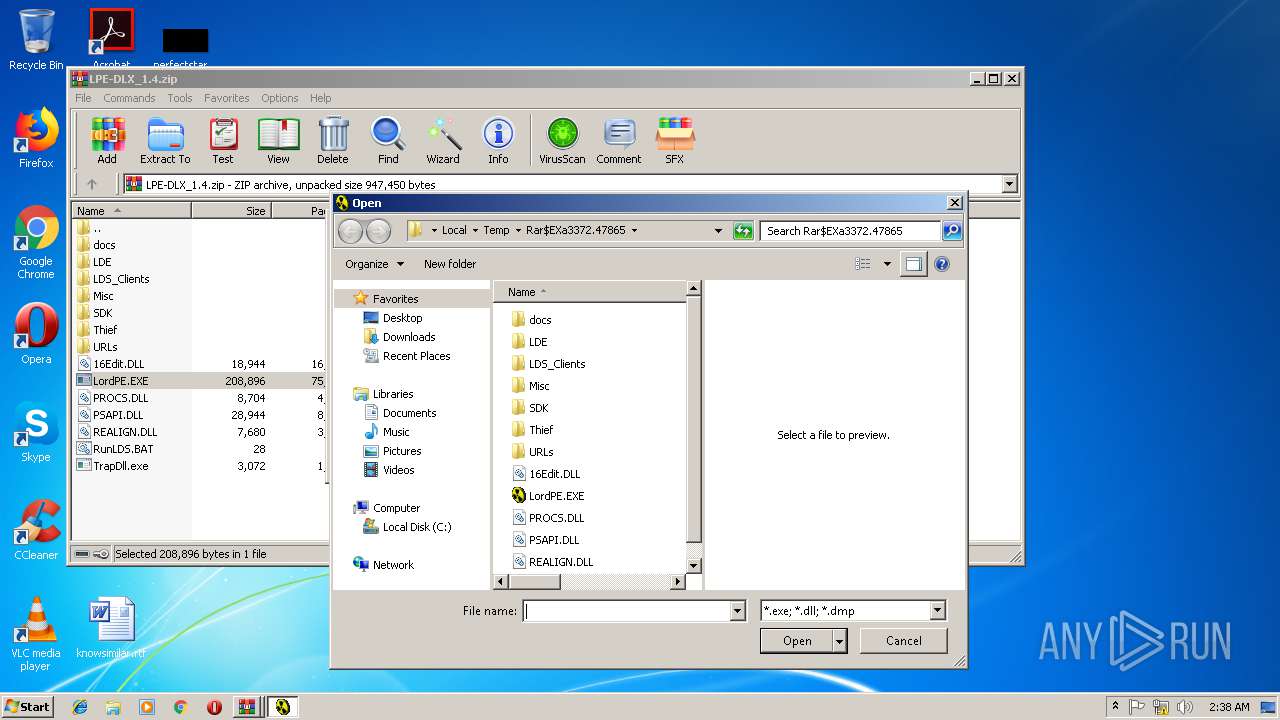Click the Extract To toolbar icon

(x=165, y=141)
